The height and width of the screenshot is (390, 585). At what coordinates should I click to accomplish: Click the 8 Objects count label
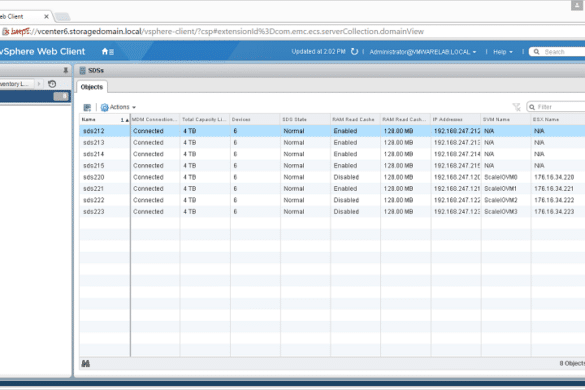click(x=572, y=363)
